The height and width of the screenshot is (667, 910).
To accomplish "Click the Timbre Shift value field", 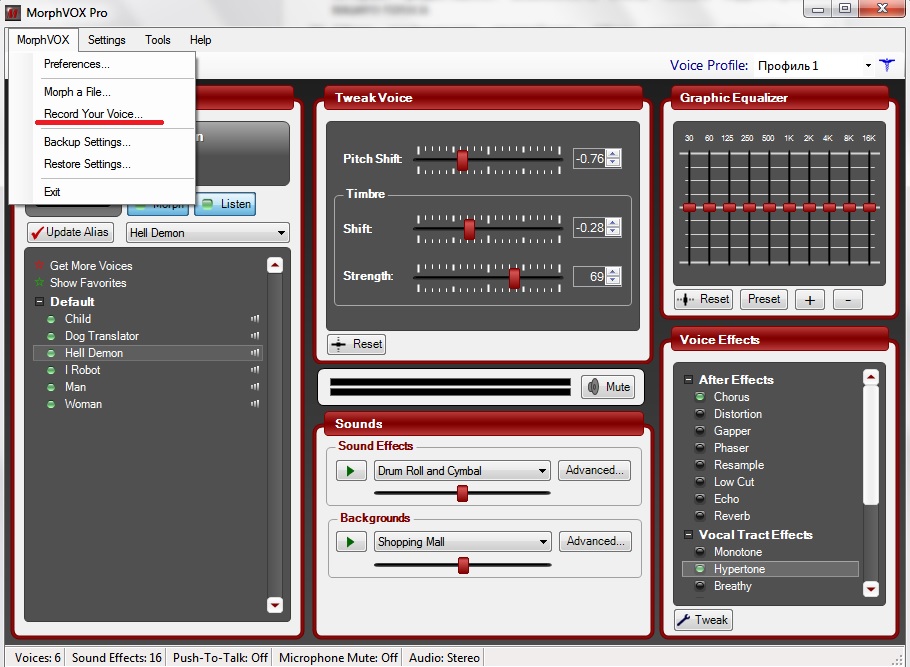I will pyautogui.click(x=589, y=228).
